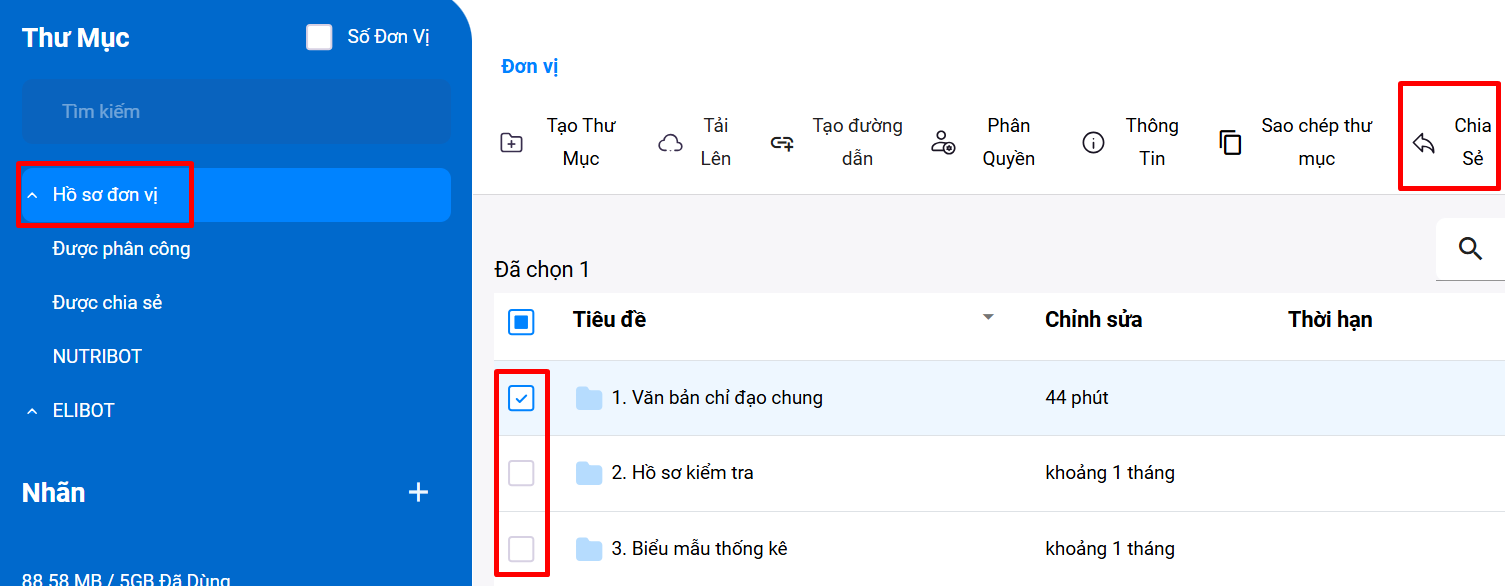1505x586 pixels.
Task: Click the Đơn vị breadcrumb link
Action: tap(529, 67)
